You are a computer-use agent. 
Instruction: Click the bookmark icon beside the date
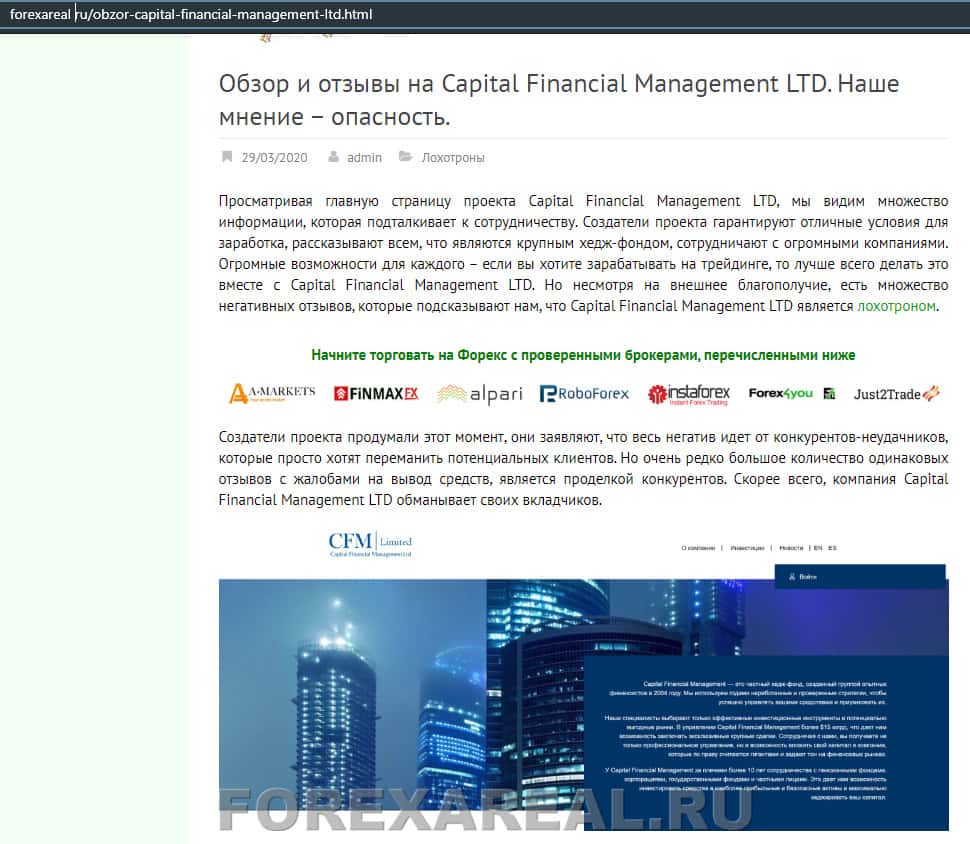[227, 157]
